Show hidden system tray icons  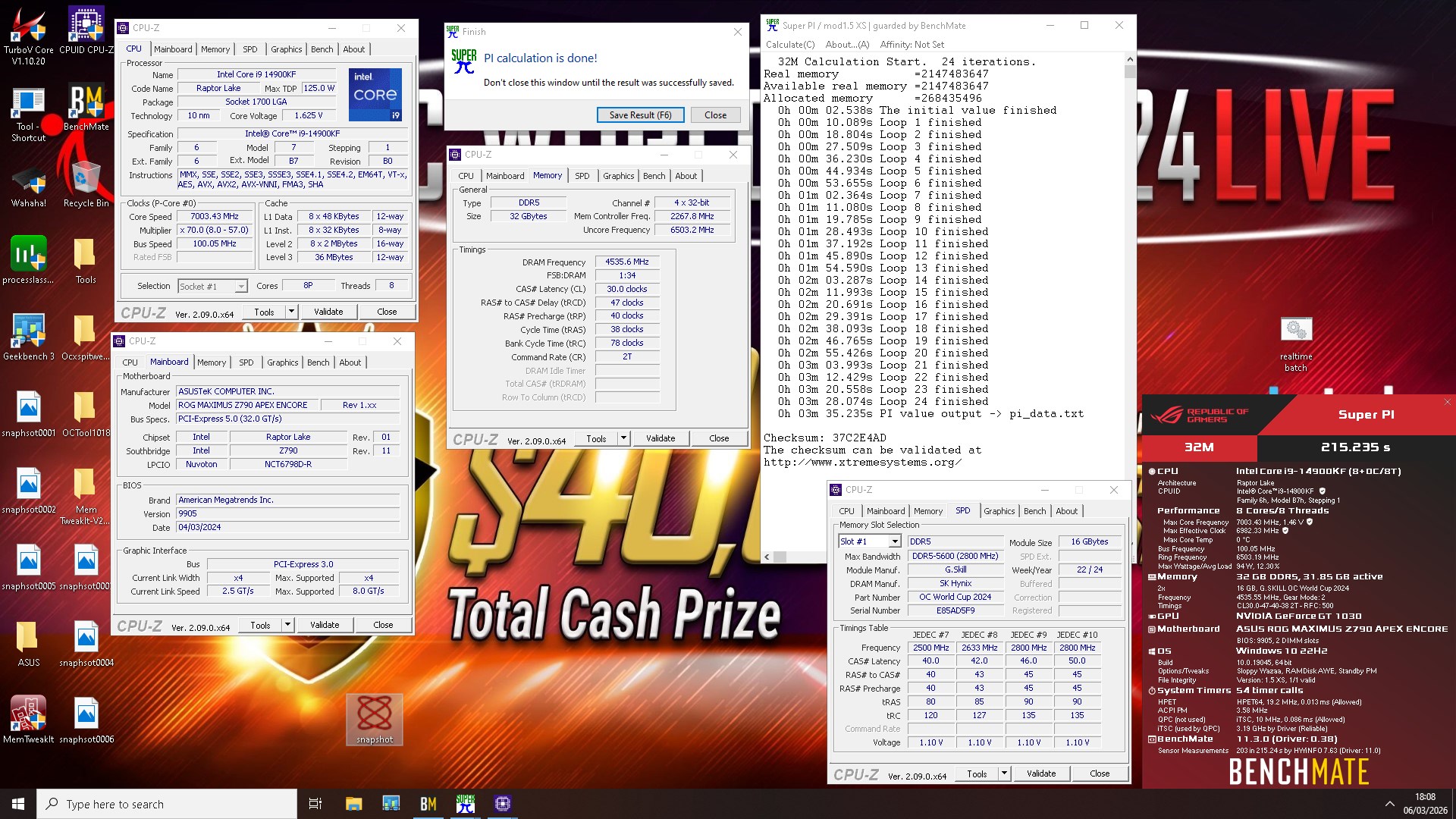[x=1389, y=804]
